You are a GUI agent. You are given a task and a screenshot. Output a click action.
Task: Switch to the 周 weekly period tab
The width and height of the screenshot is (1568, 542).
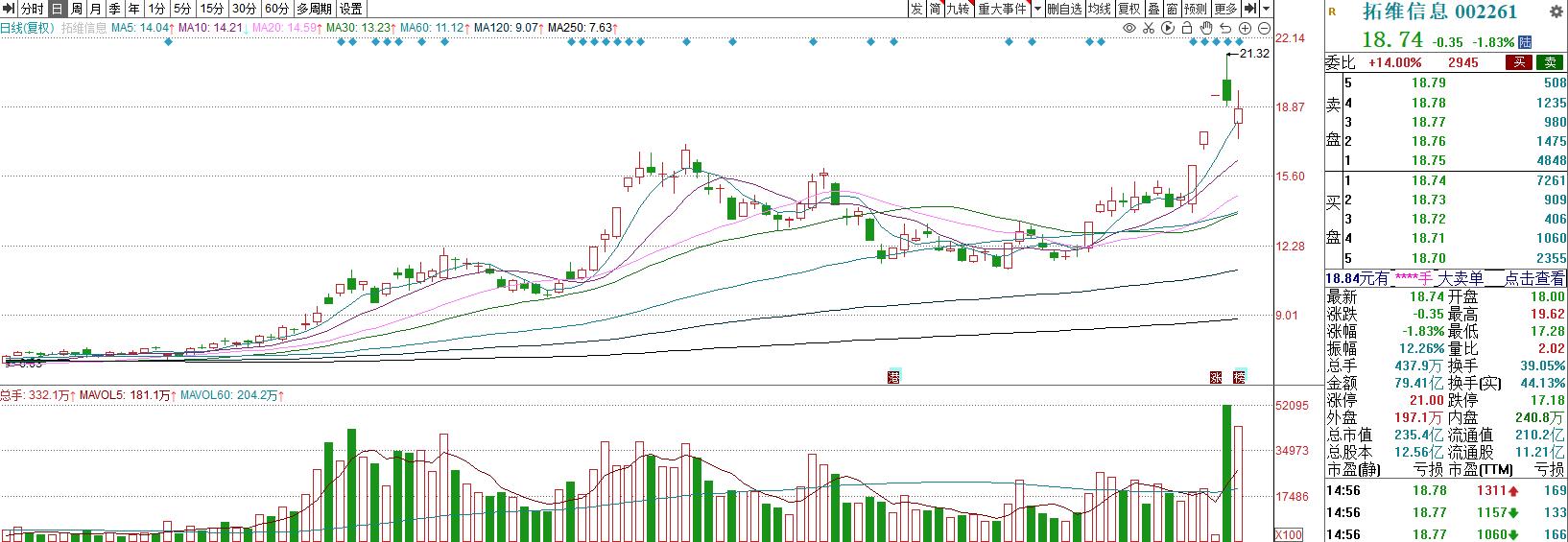[x=76, y=9]
